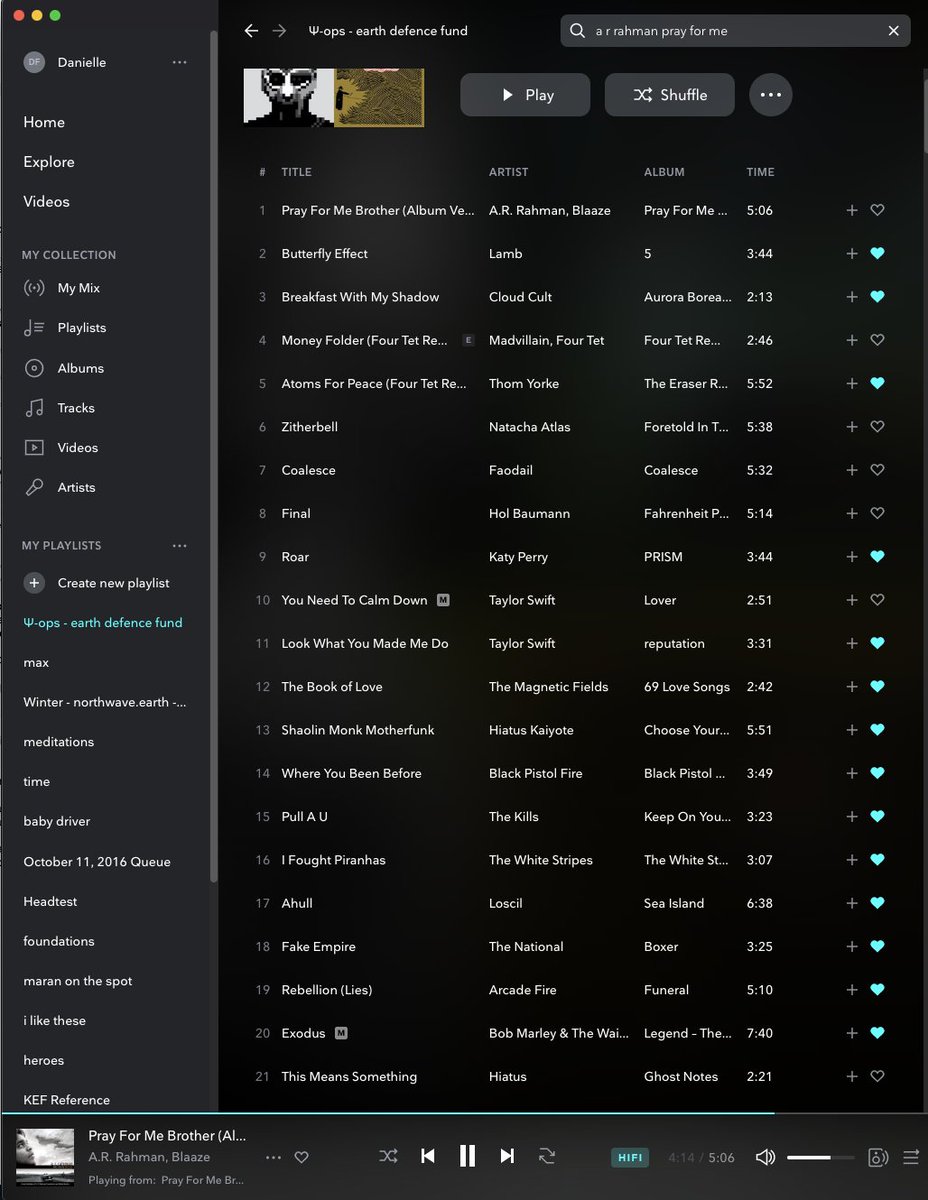
Task: Open Playlists in My Collection
Action: pos(82,328)
